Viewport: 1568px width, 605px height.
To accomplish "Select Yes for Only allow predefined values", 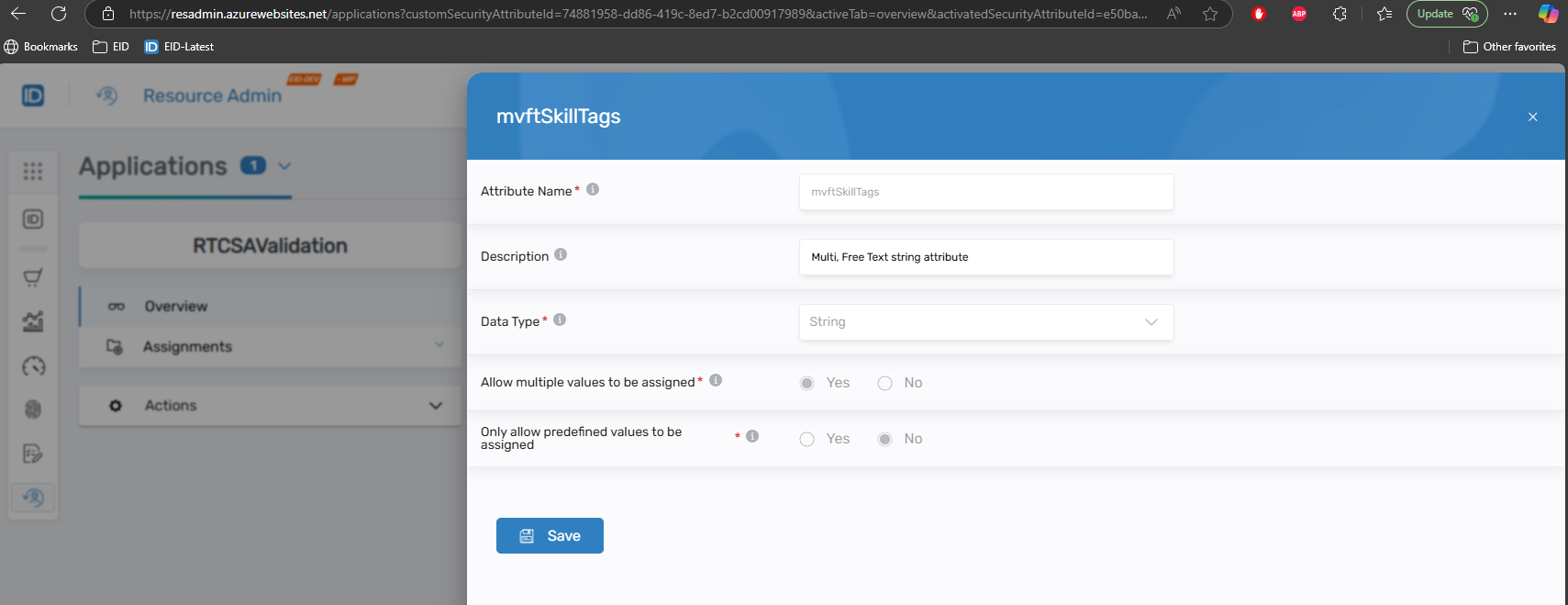I will 807,439.
